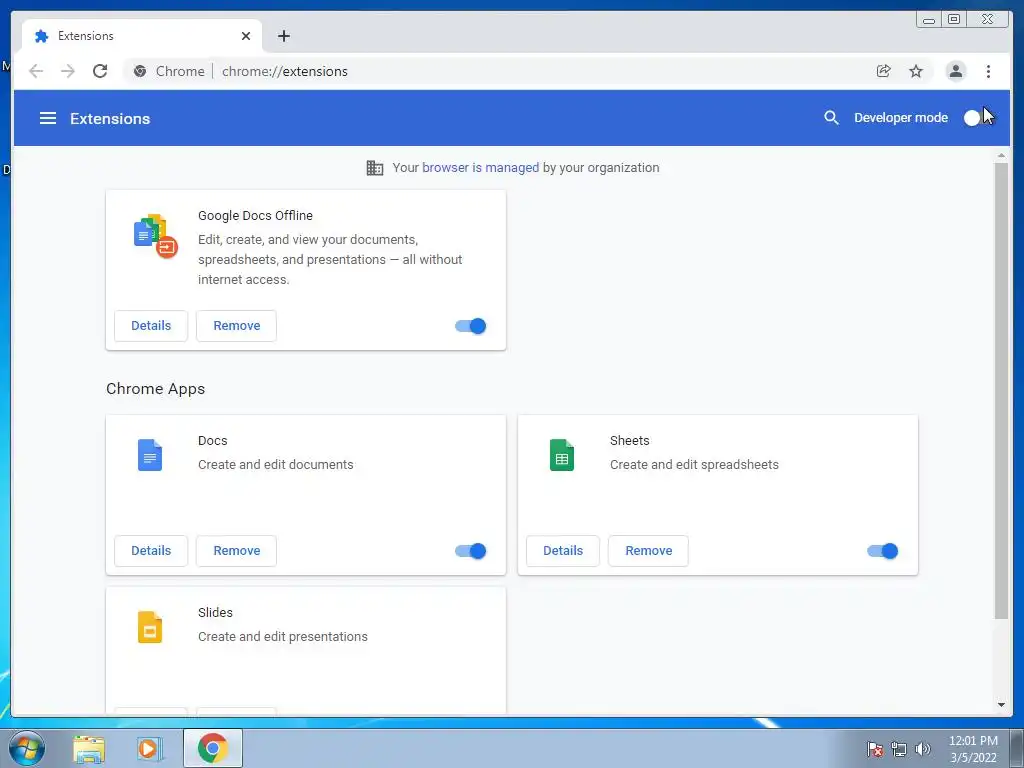The height and width of the screenshot is (768, 1024).
Task: Open a new tab with plus button
Action: [283, 36]
